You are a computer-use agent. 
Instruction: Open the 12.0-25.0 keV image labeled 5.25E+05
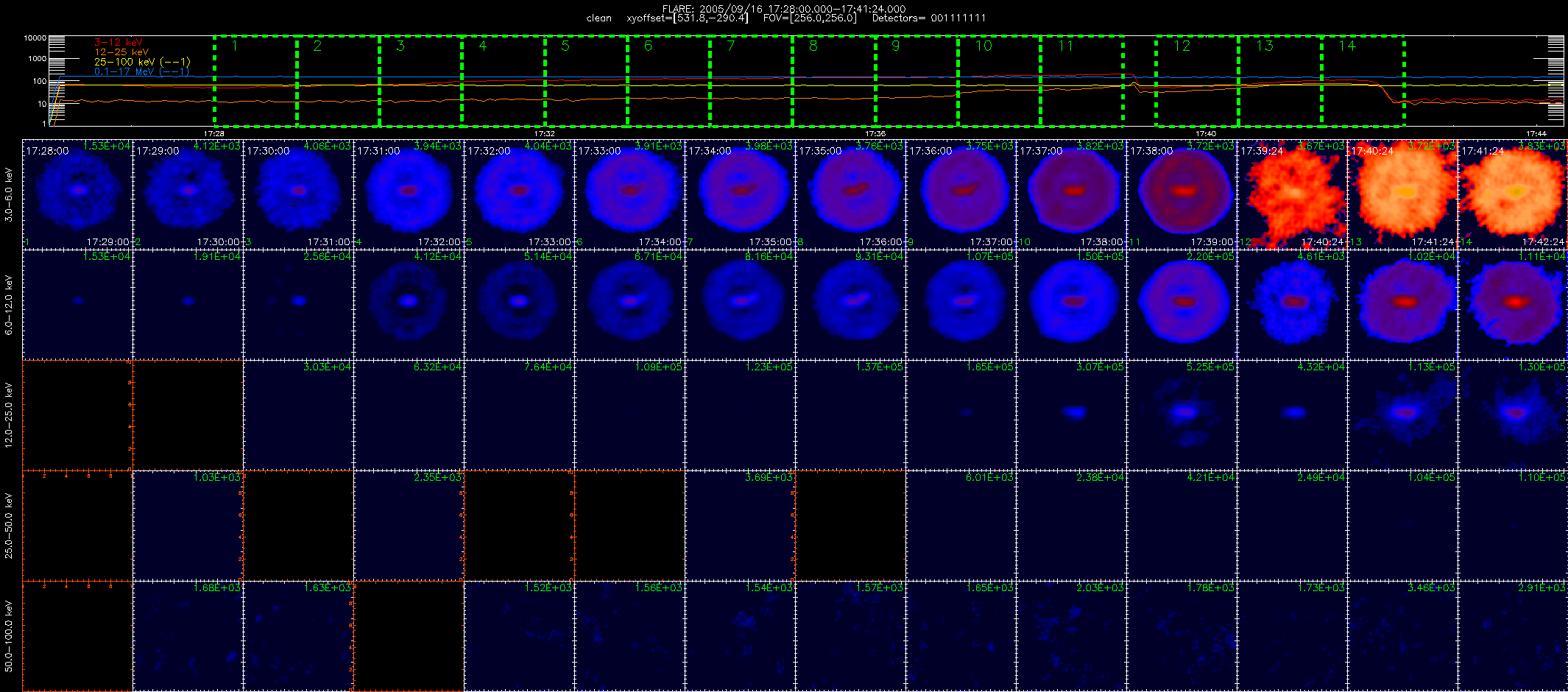click(x=1182, y=415)
